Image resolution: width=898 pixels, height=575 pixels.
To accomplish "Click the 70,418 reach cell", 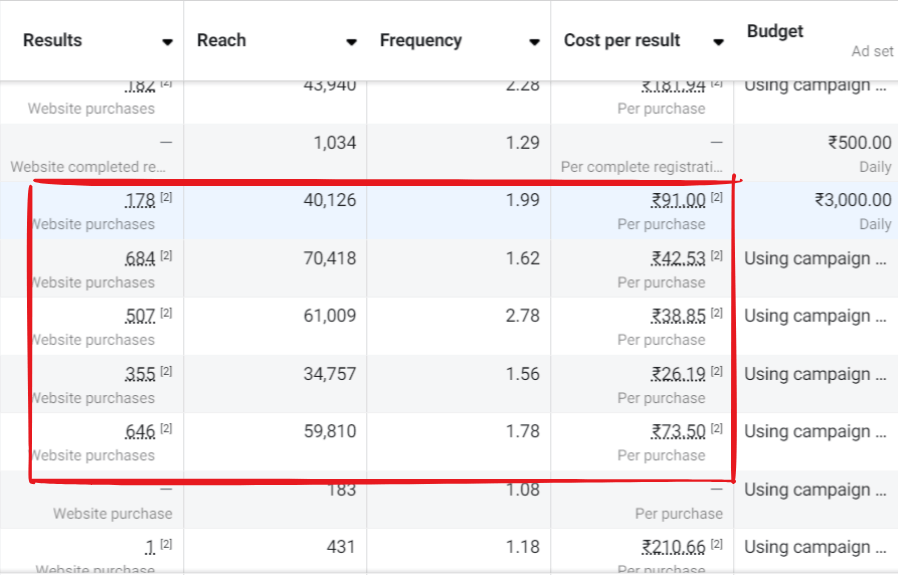I will pyautogui.click(x=329, y=259).
